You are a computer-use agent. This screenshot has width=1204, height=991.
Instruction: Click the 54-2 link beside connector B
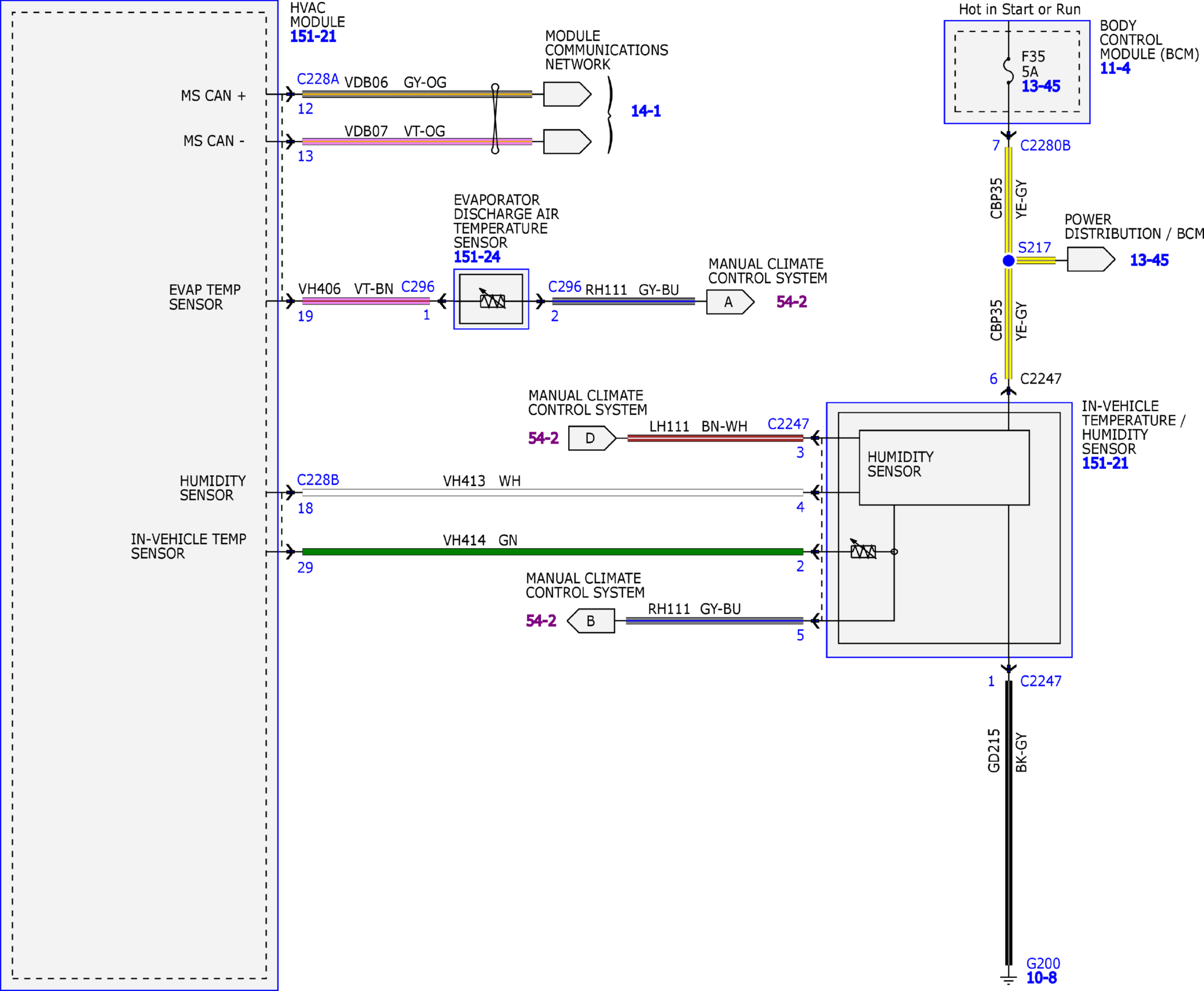[541, 620]
